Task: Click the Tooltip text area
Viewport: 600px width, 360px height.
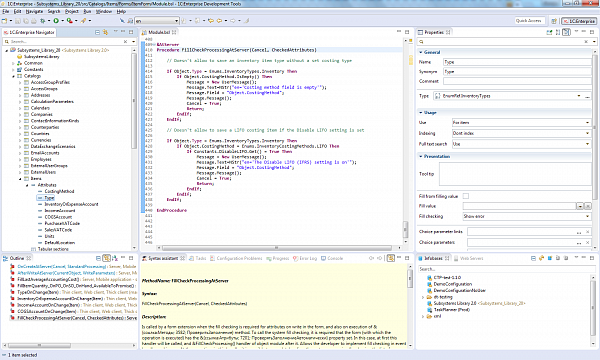Action: point(515,174)
